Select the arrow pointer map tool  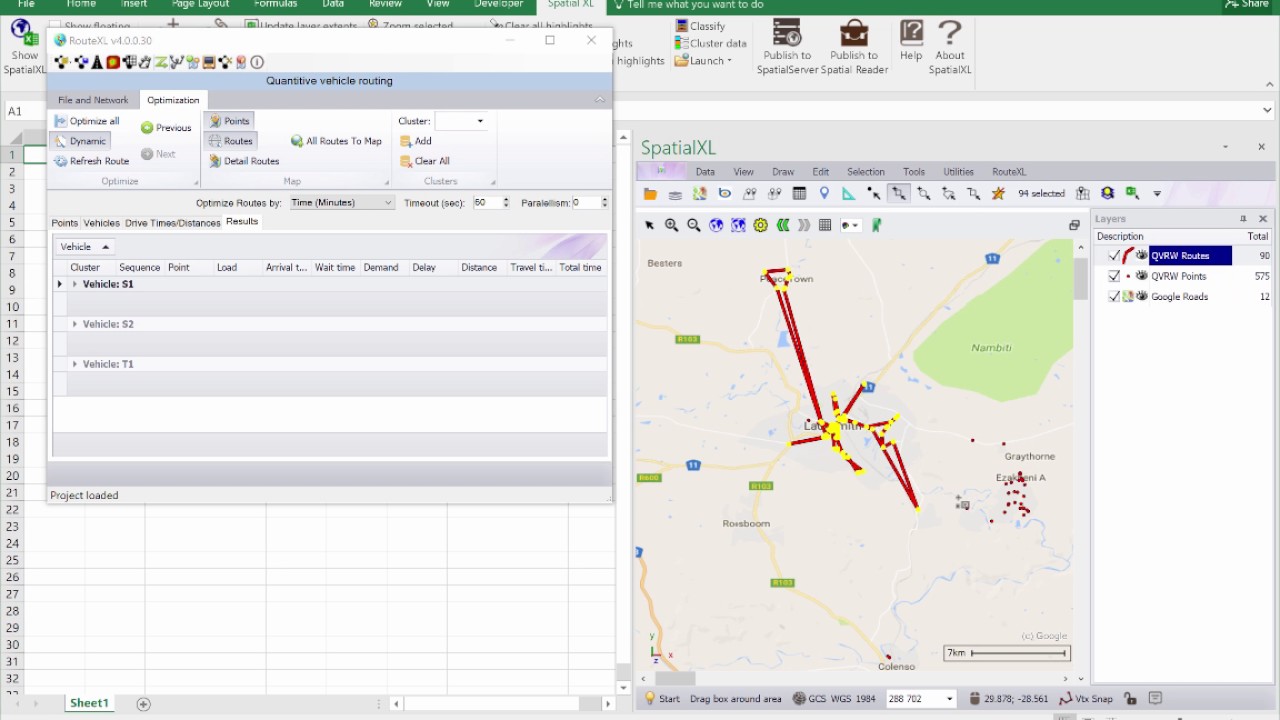pos(650,225)
